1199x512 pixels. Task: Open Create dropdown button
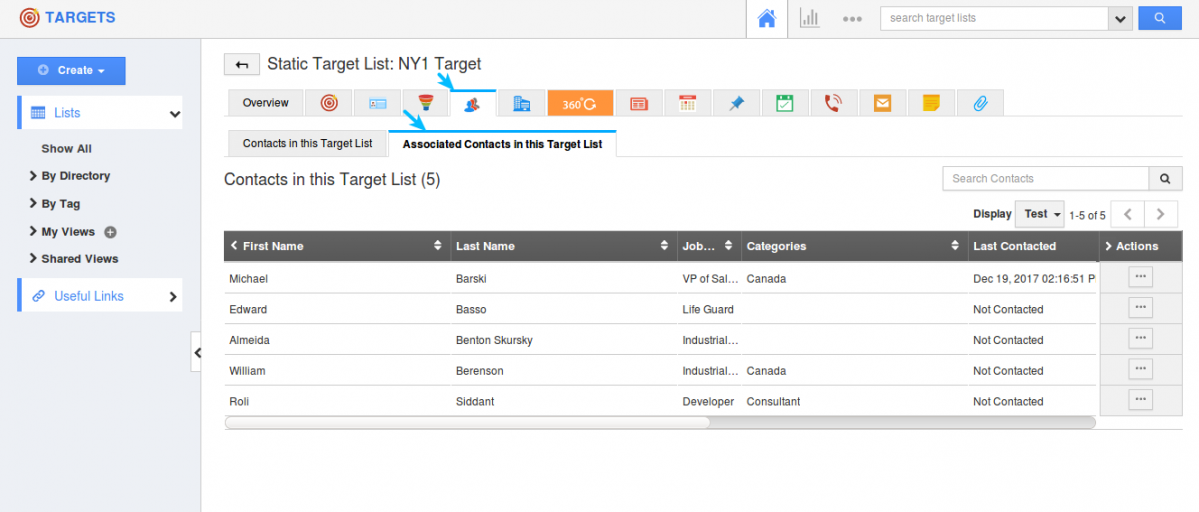(71, 70)
